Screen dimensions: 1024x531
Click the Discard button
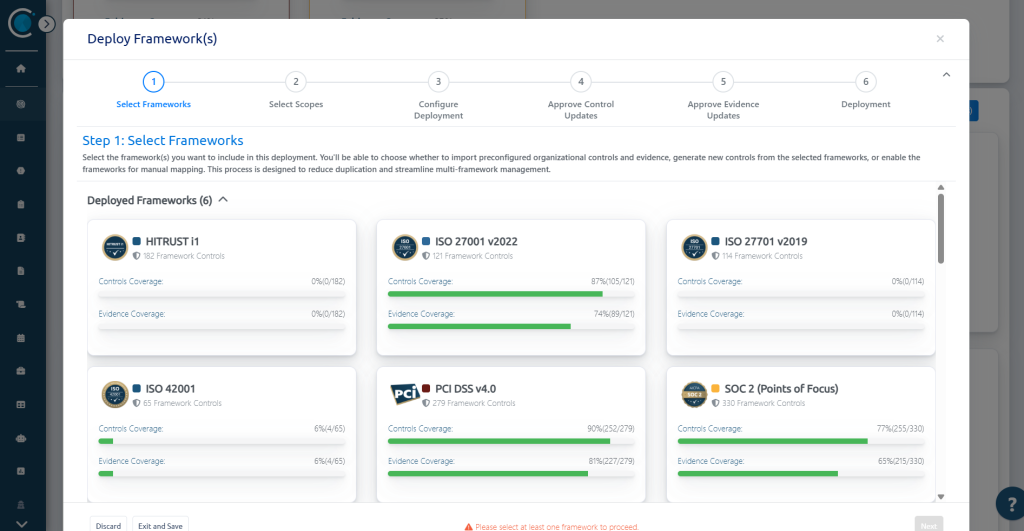point(108,525)
